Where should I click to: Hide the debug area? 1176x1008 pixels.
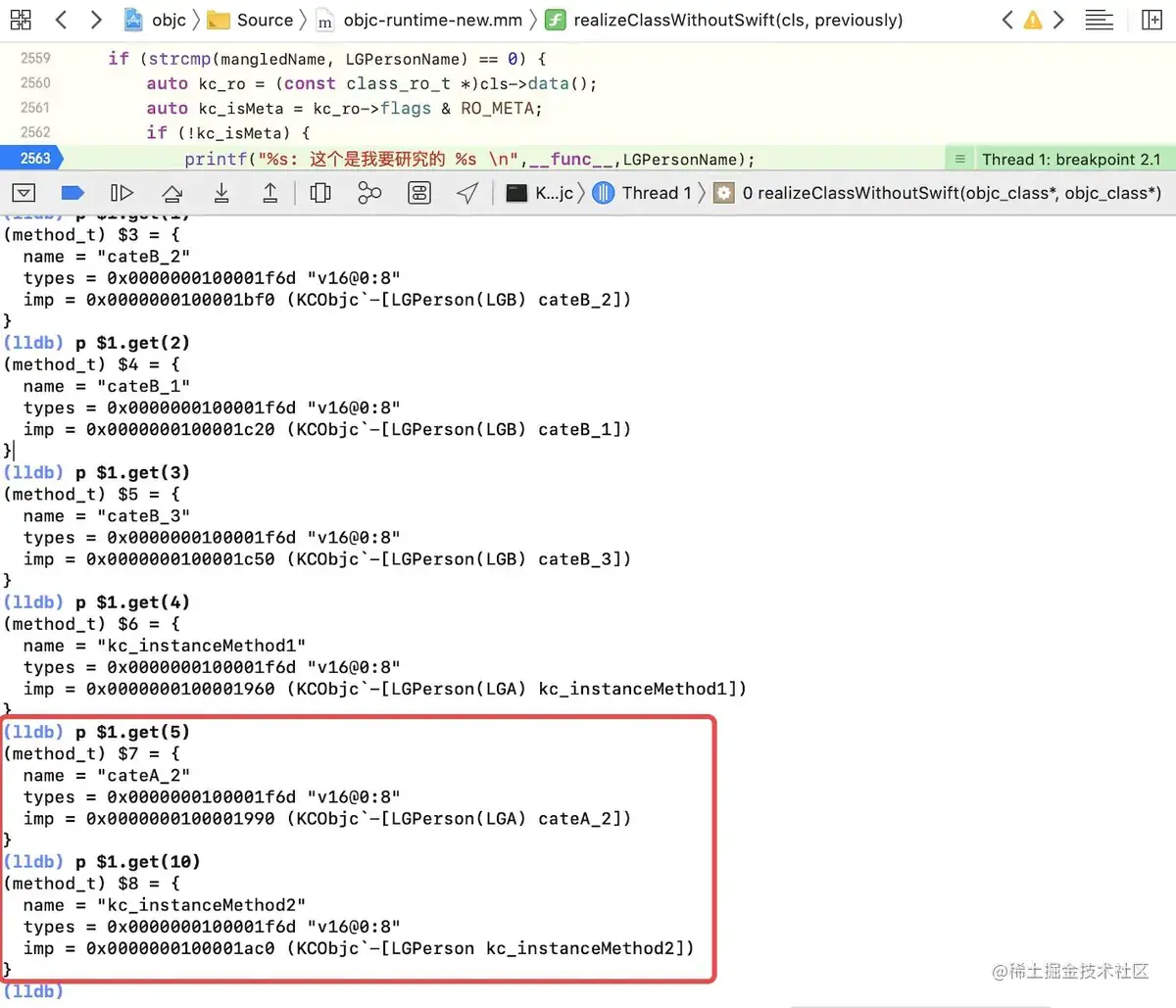pos(24,193)
